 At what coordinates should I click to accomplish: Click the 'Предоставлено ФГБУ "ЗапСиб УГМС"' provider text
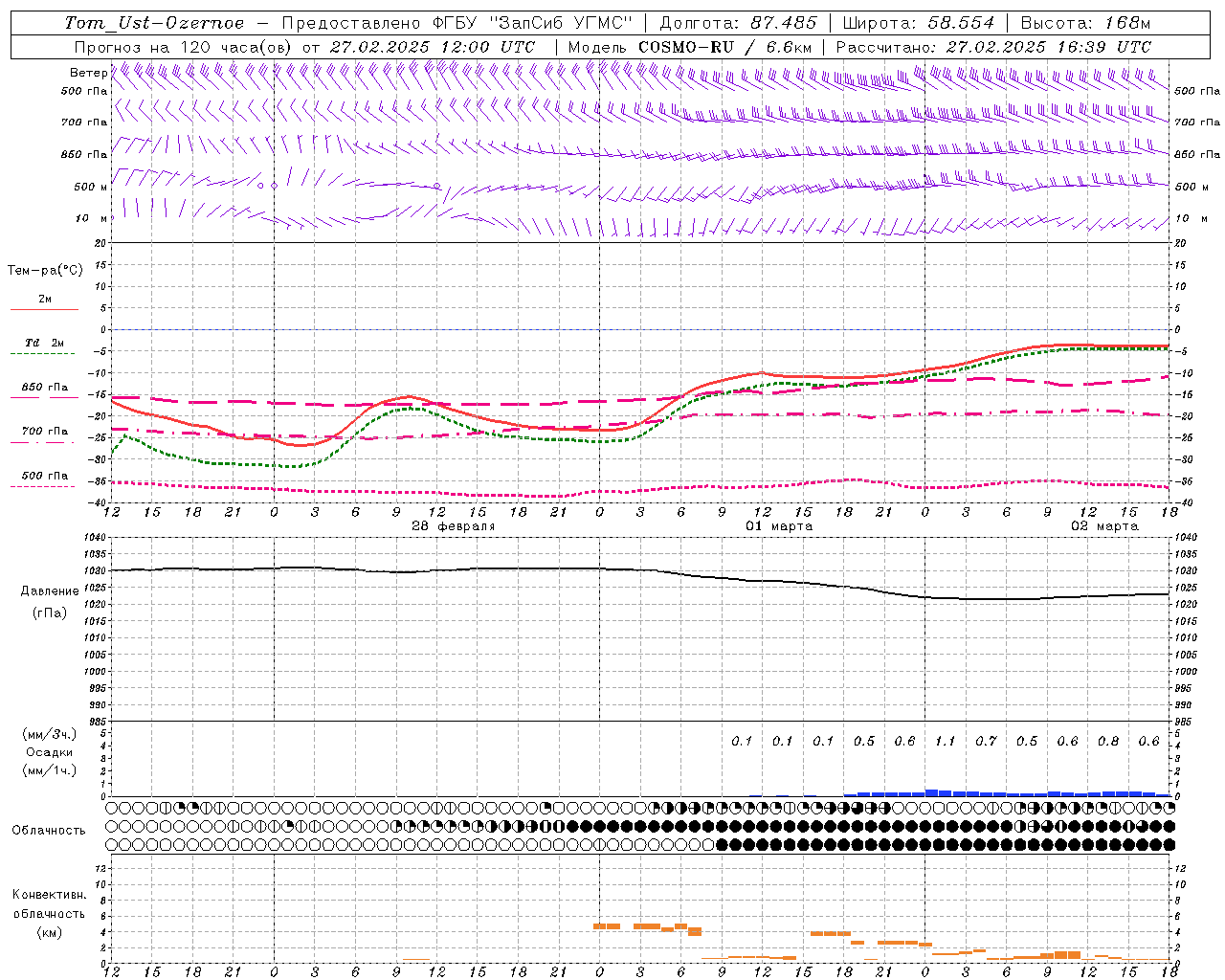458,23
